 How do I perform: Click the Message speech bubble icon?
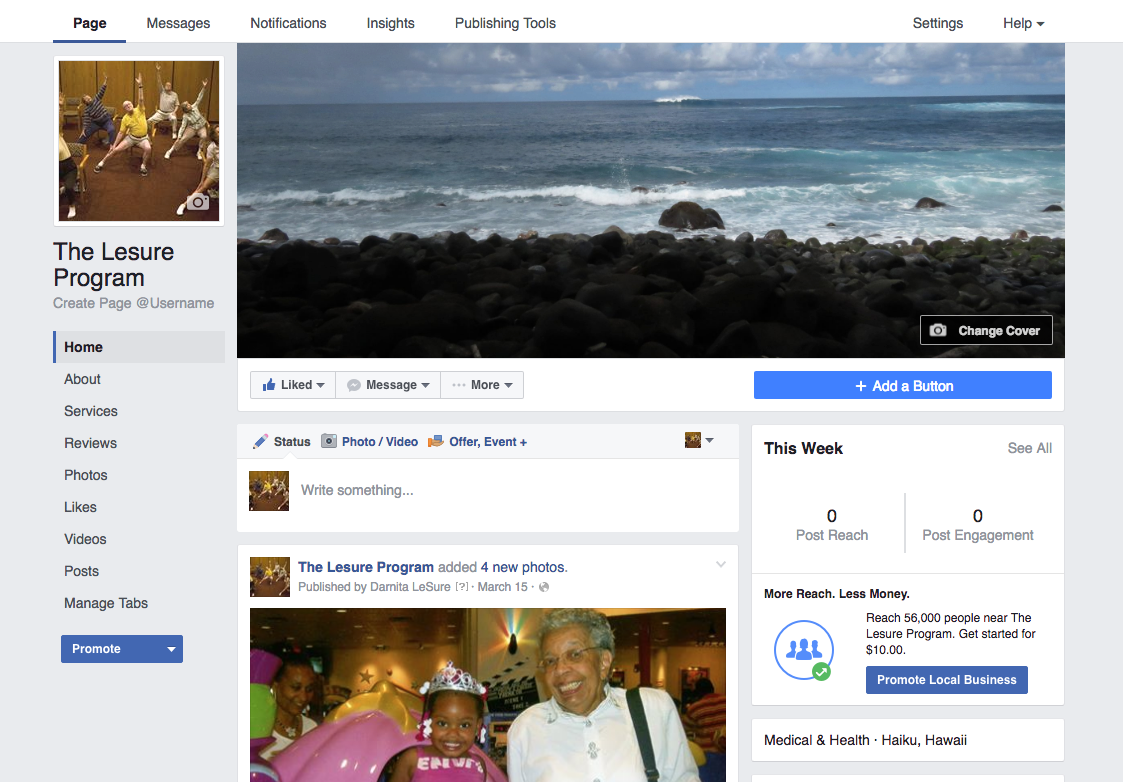pyautogui.click(x=354, y=385)
